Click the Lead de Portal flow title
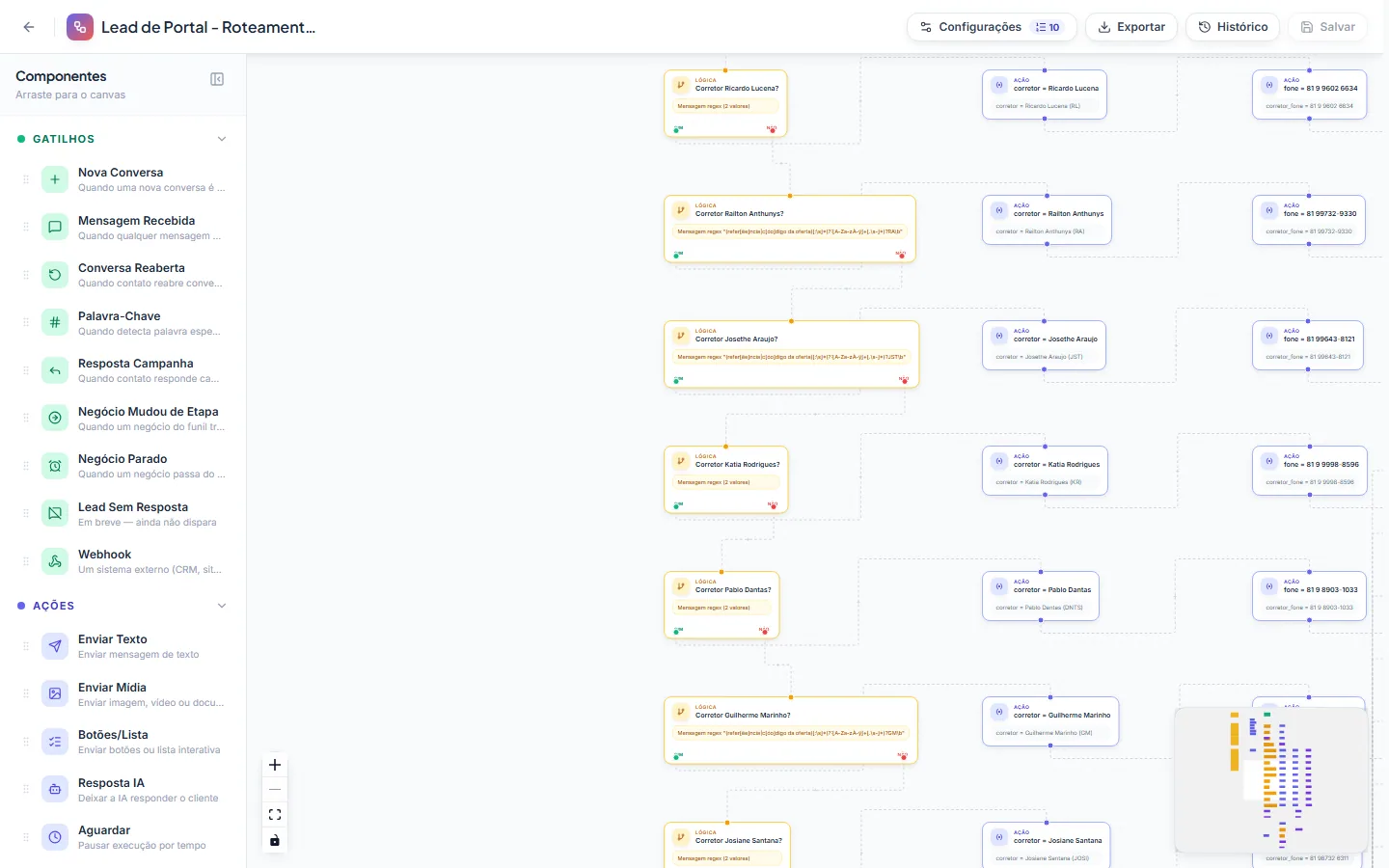This screenshot has height=868, width=1389. [208, 27]
